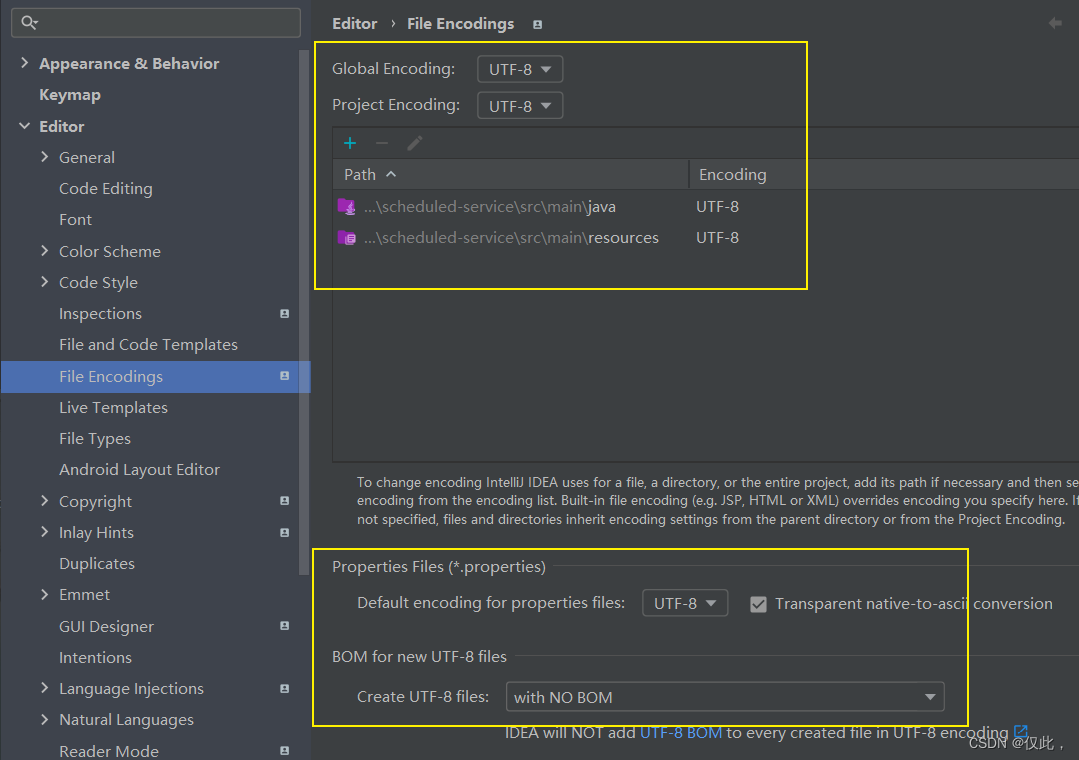Viewport: 1079px width, 760px height.
Task: Open Intentions settings
Action: 95,657
